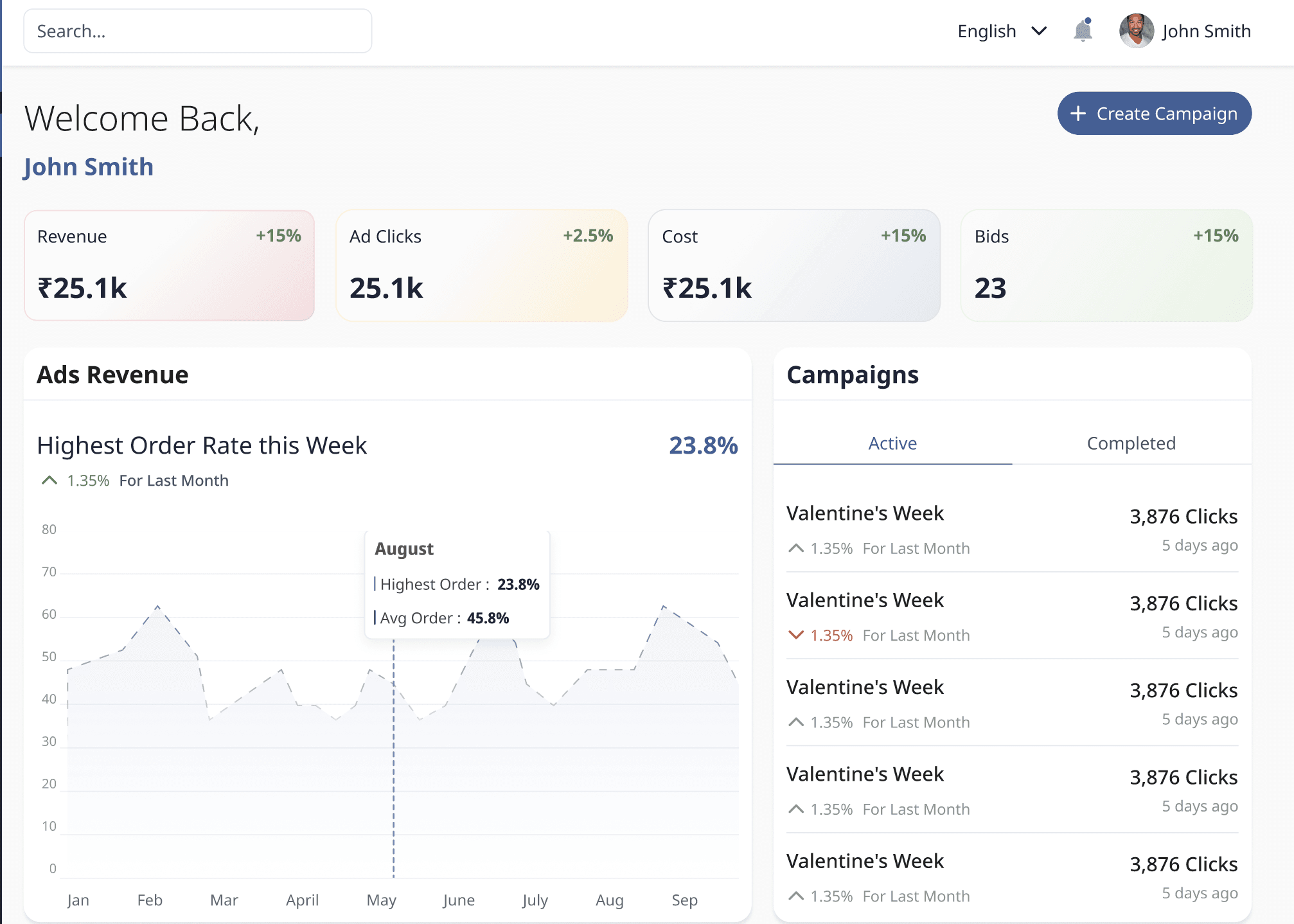Click the notification bell icon
1294x924 pixels.
click(1083, 31)
